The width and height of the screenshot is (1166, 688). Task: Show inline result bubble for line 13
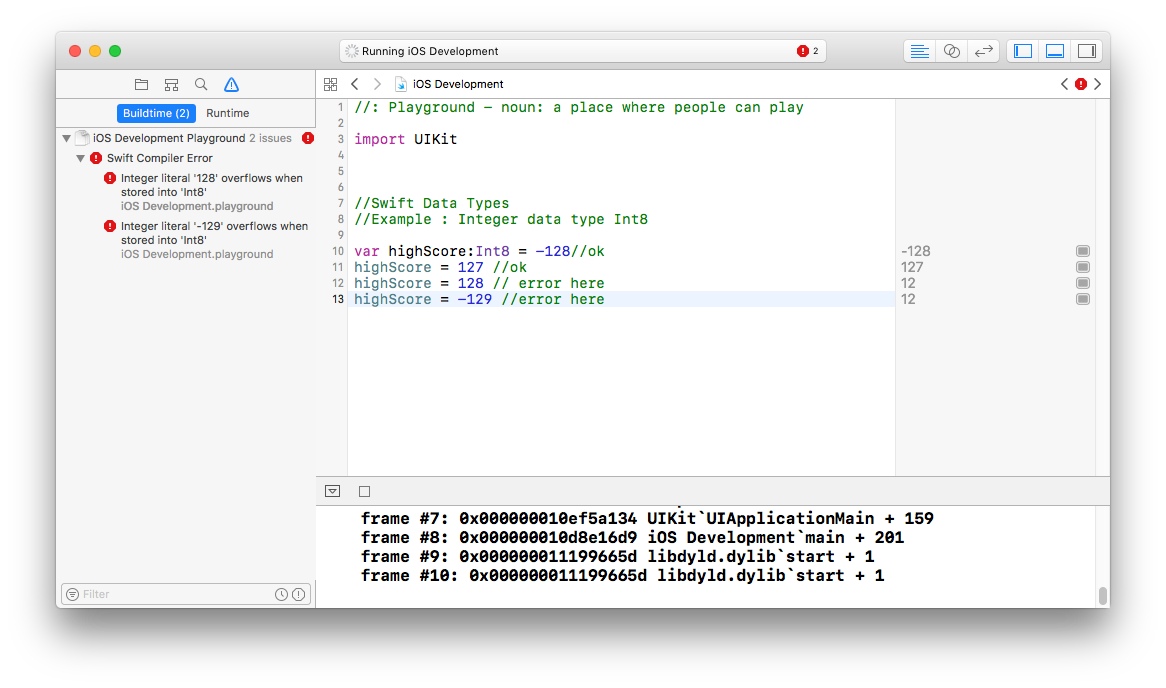click(x=1083, y=299)
